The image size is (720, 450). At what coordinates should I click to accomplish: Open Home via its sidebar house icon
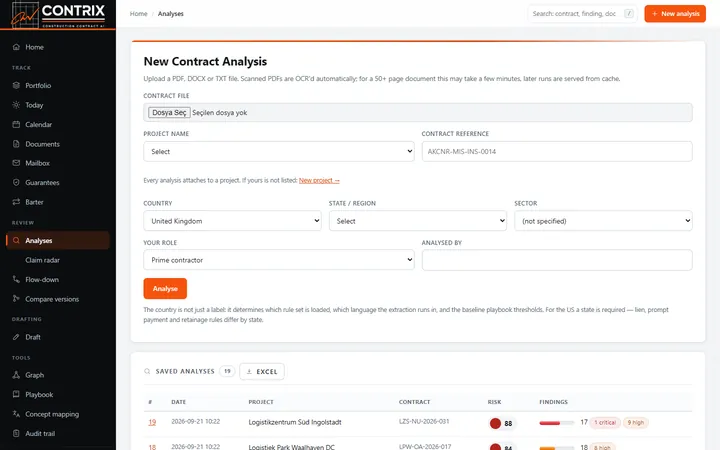[16, 47]
